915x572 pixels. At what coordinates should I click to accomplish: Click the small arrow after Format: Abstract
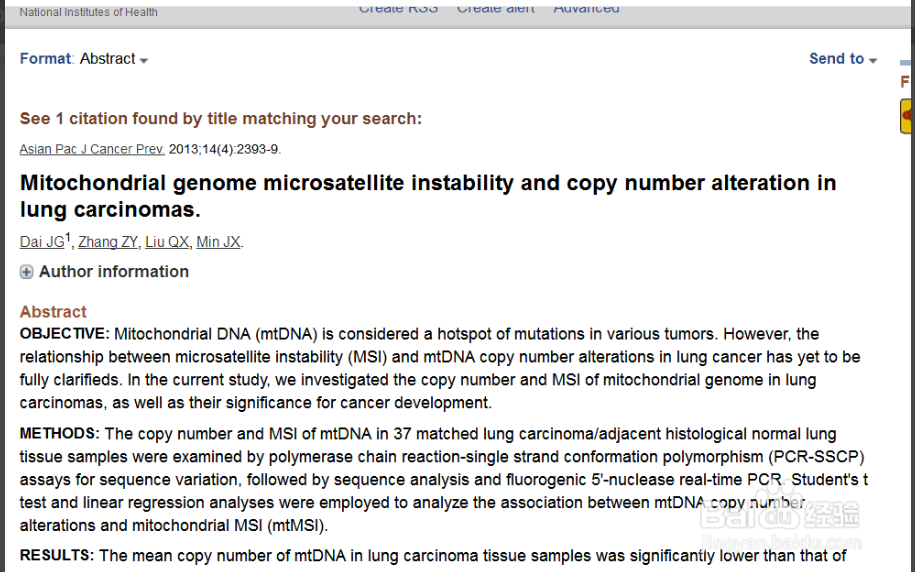coord(144,61)
